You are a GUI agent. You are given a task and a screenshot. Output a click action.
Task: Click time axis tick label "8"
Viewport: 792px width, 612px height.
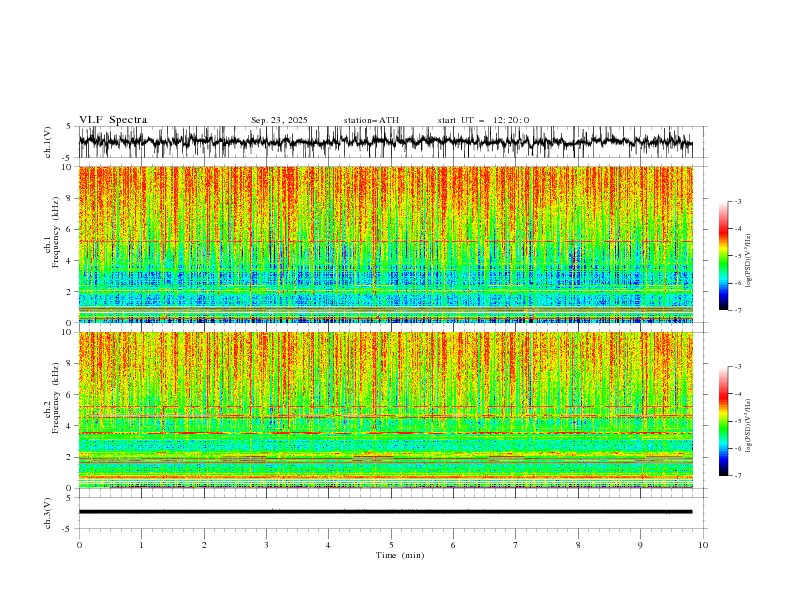click(578, 545)
